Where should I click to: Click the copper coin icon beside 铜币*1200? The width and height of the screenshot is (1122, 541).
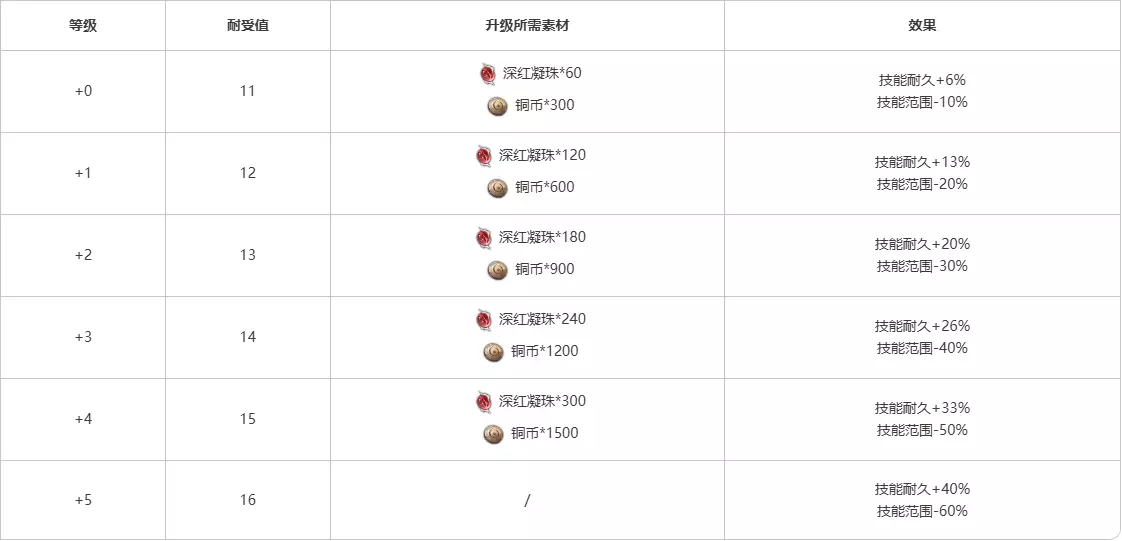(x=493, y=352)
